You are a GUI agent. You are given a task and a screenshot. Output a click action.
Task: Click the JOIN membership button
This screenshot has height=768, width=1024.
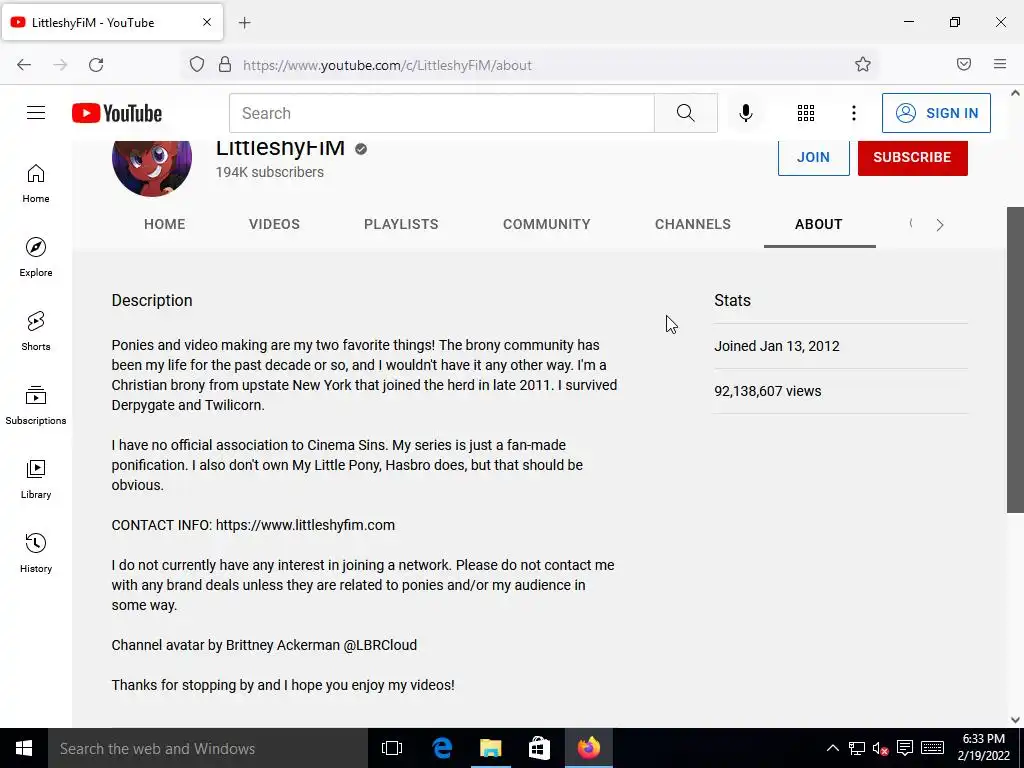(814, 157)
